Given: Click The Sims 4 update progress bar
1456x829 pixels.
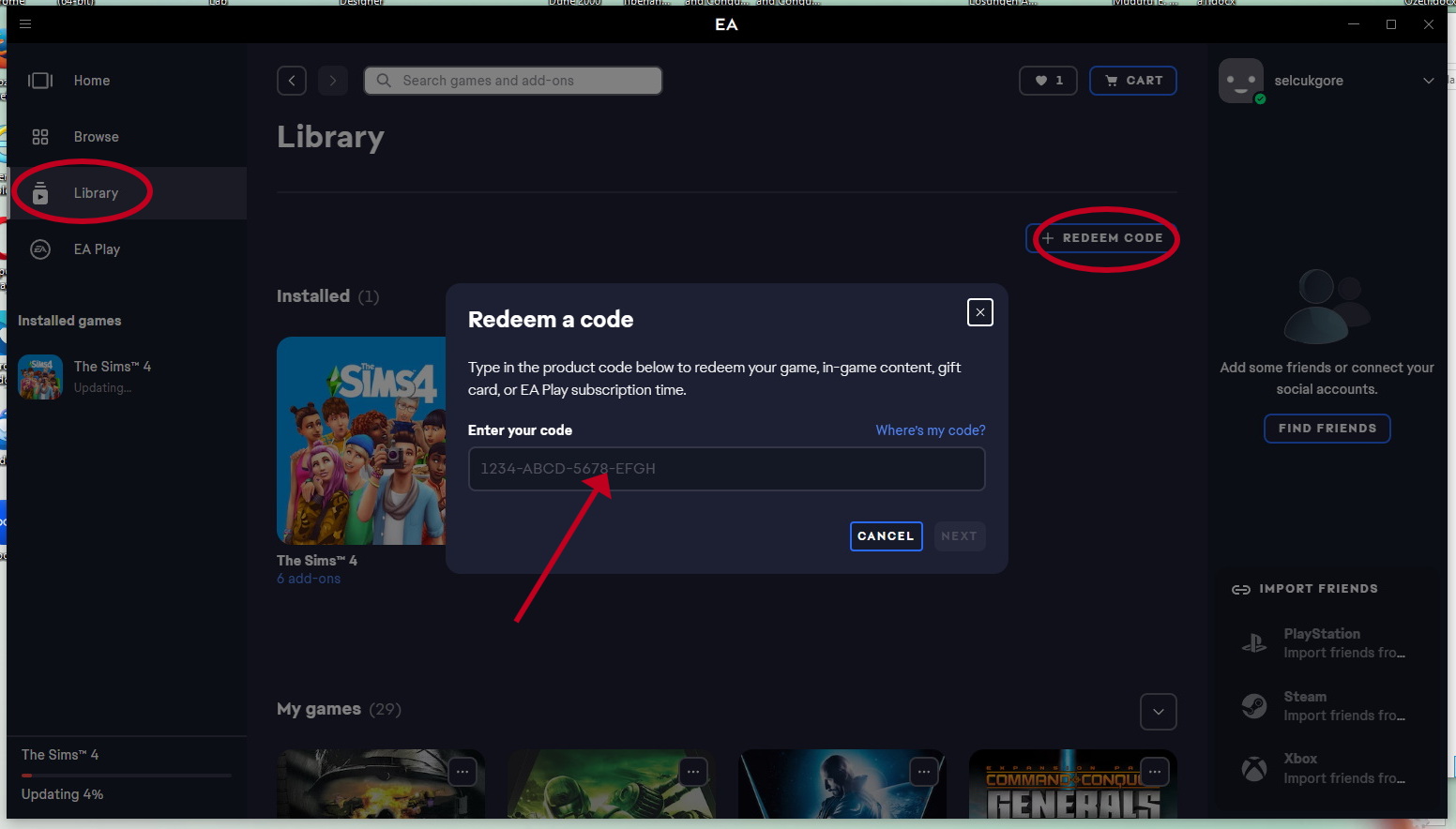Looking at the screenshot, I should tap(127, 776).
